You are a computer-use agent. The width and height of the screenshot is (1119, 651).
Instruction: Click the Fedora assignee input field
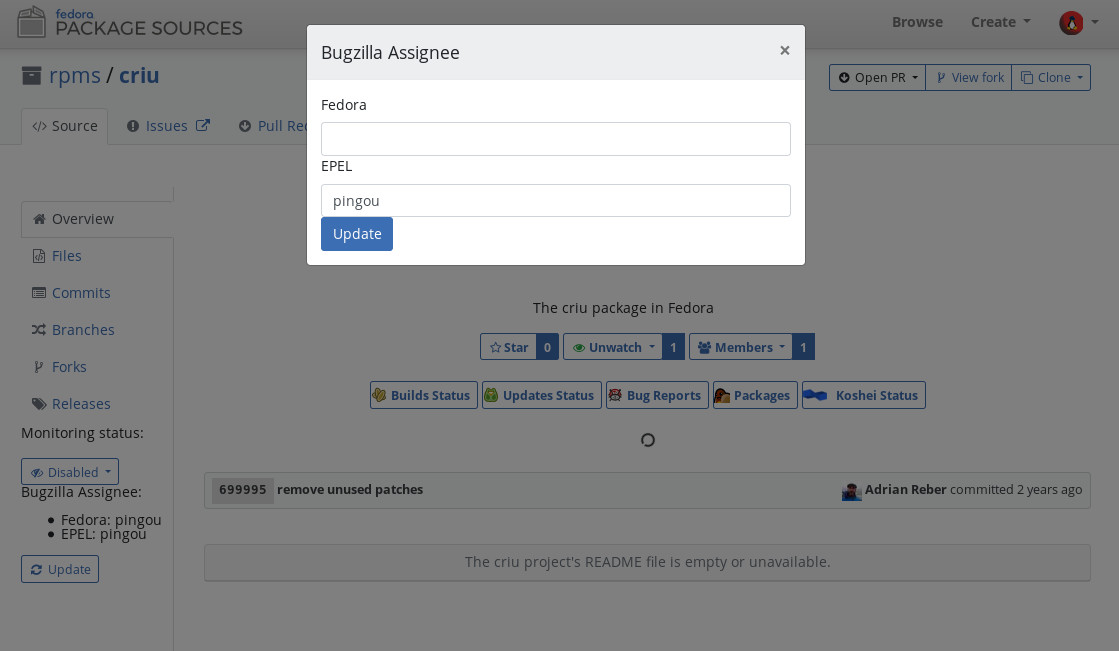pyautogui.click(x=555, y=138)
